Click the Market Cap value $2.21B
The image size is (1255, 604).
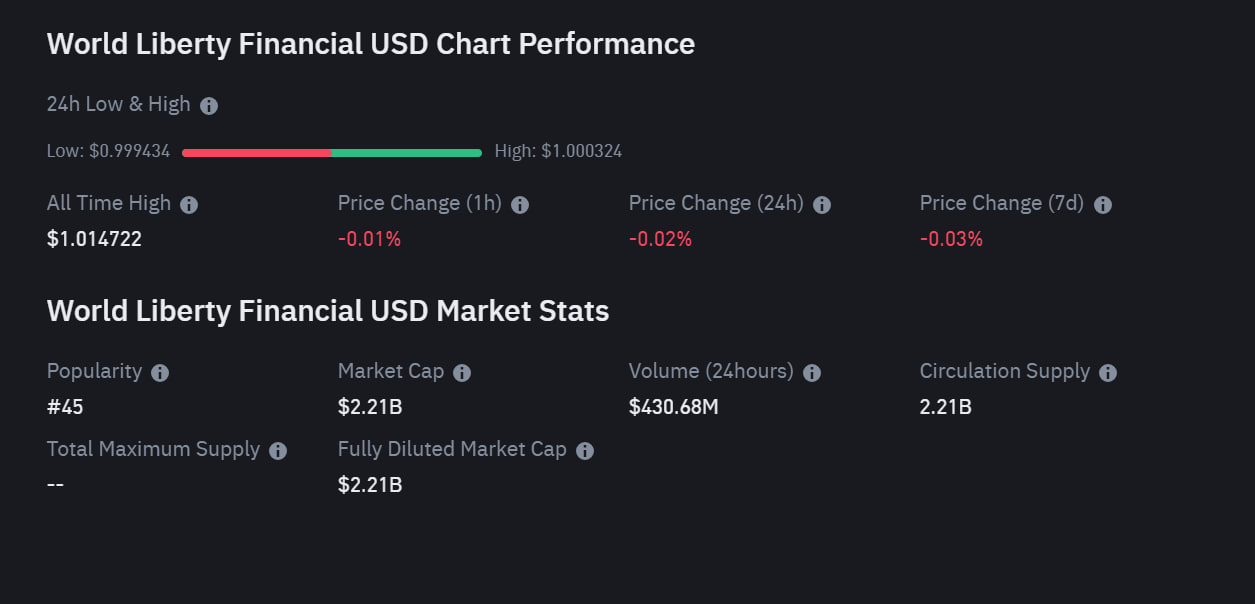(368, 407)
